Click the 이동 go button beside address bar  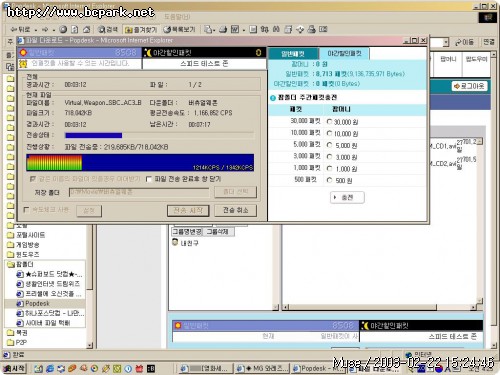pos(464,42)
